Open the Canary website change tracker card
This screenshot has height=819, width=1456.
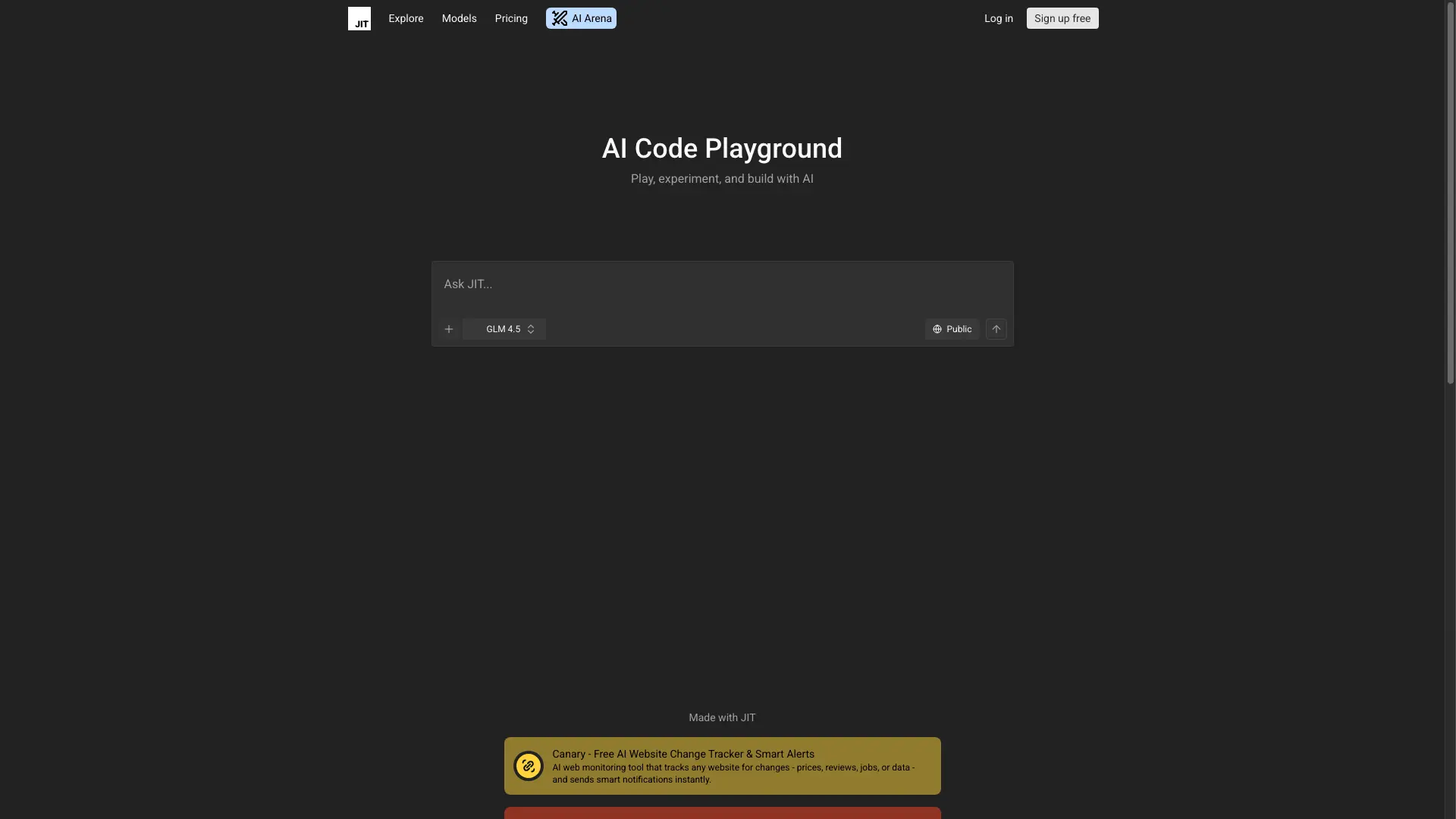[722, 766]
